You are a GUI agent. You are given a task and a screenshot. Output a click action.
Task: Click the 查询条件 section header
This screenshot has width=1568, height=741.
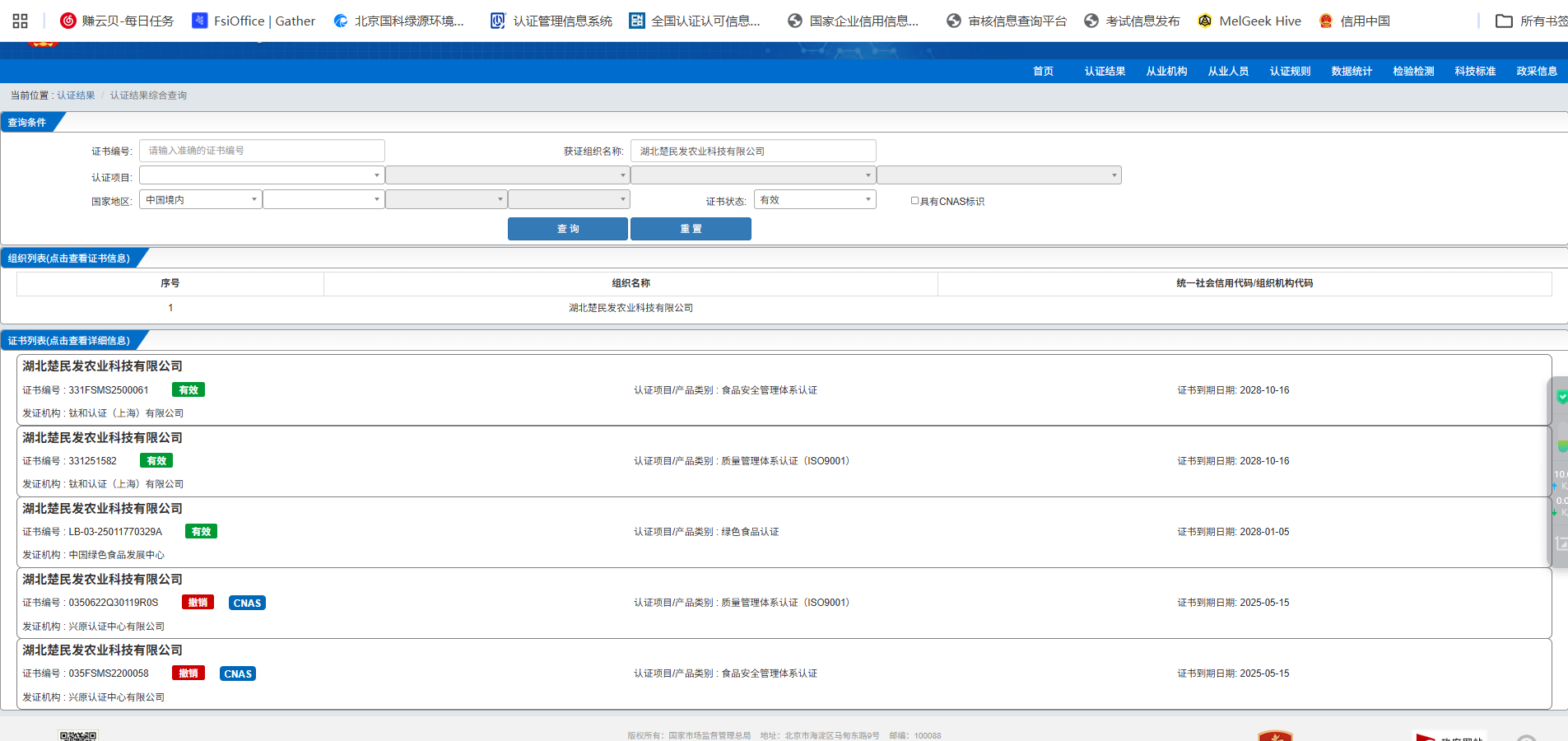point(27,123)
